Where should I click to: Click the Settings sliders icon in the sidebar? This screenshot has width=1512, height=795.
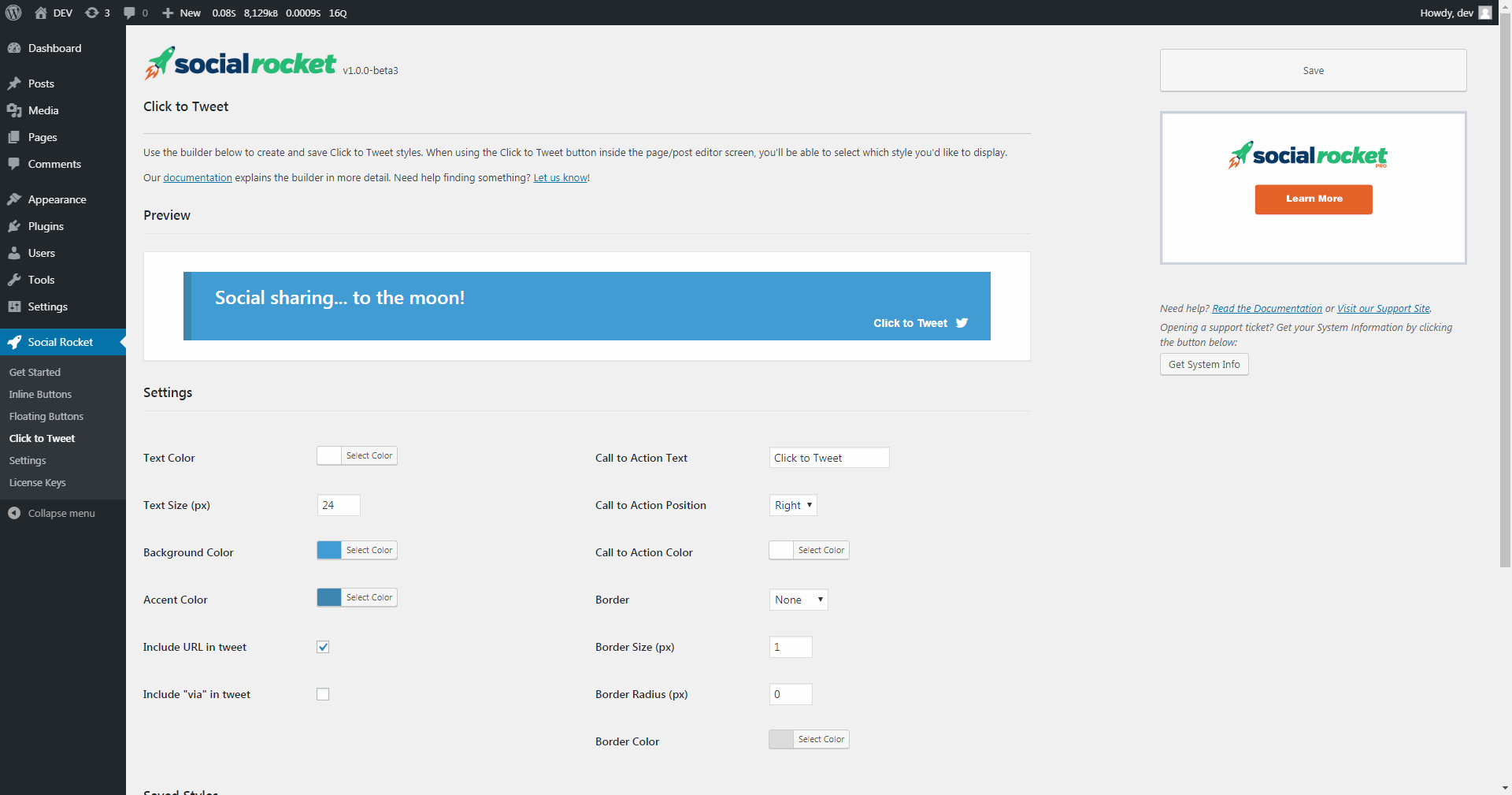coord(14,306)
